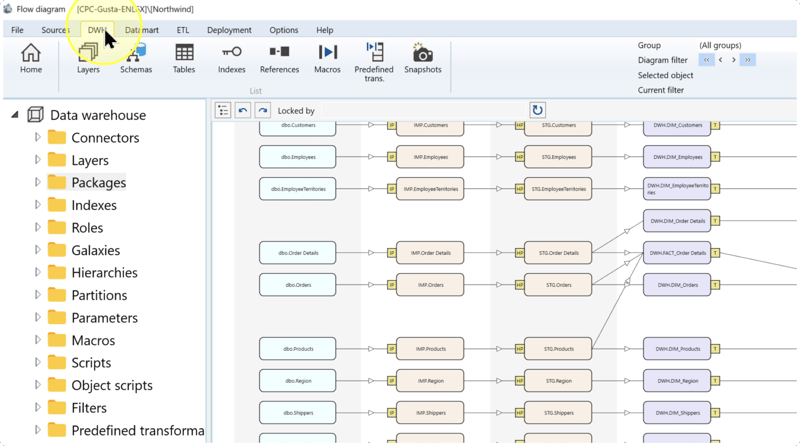Open the Options tab
The image size is (800, 446).
click(x=284, y=30)
